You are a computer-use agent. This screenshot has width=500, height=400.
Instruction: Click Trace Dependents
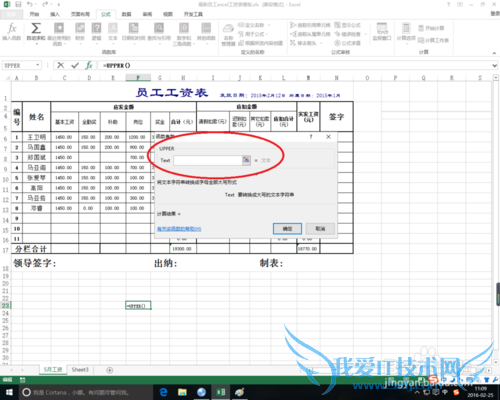(310, 34)
